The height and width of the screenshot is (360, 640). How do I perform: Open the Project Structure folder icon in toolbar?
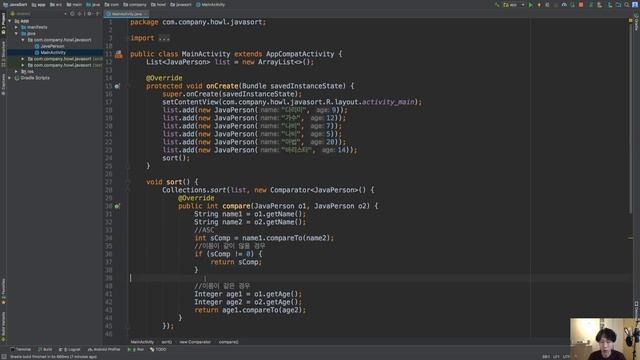618,5
